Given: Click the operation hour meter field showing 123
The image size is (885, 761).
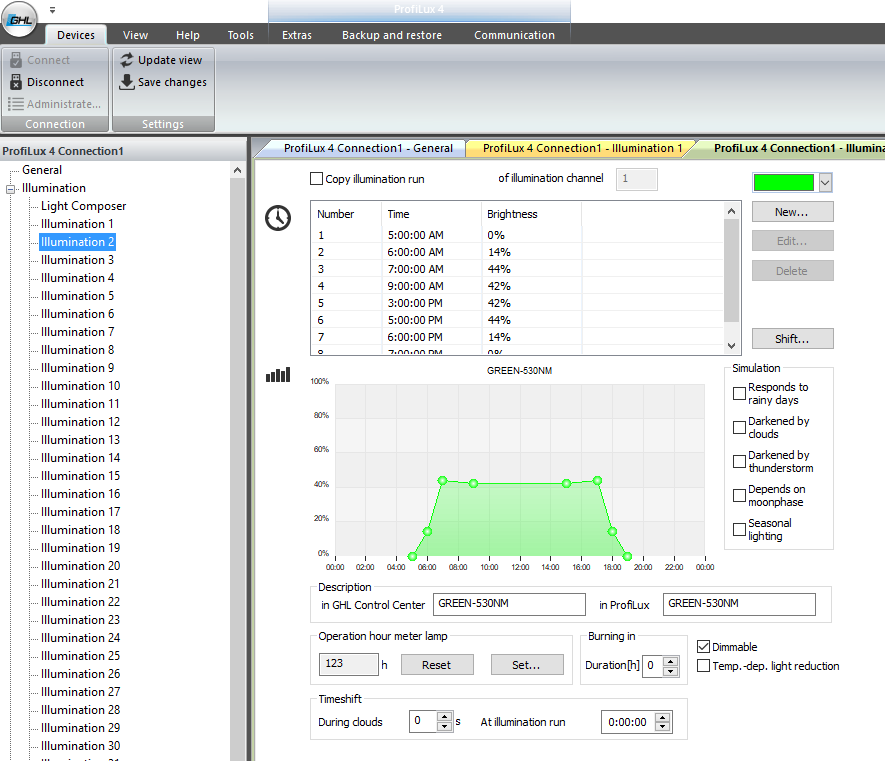Looking at the screenshot, I should pyautogui.click(x=349, y=664).
